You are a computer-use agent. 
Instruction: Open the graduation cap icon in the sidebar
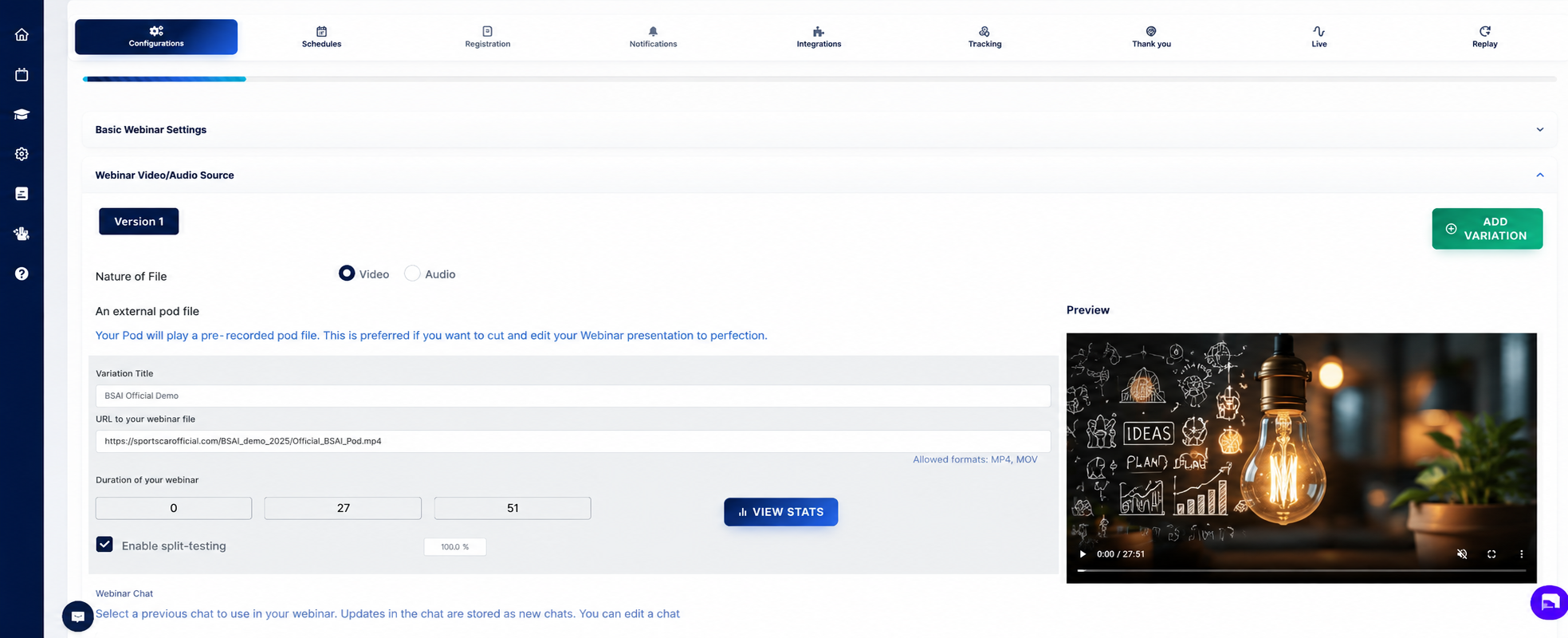(x=22, y=114)
